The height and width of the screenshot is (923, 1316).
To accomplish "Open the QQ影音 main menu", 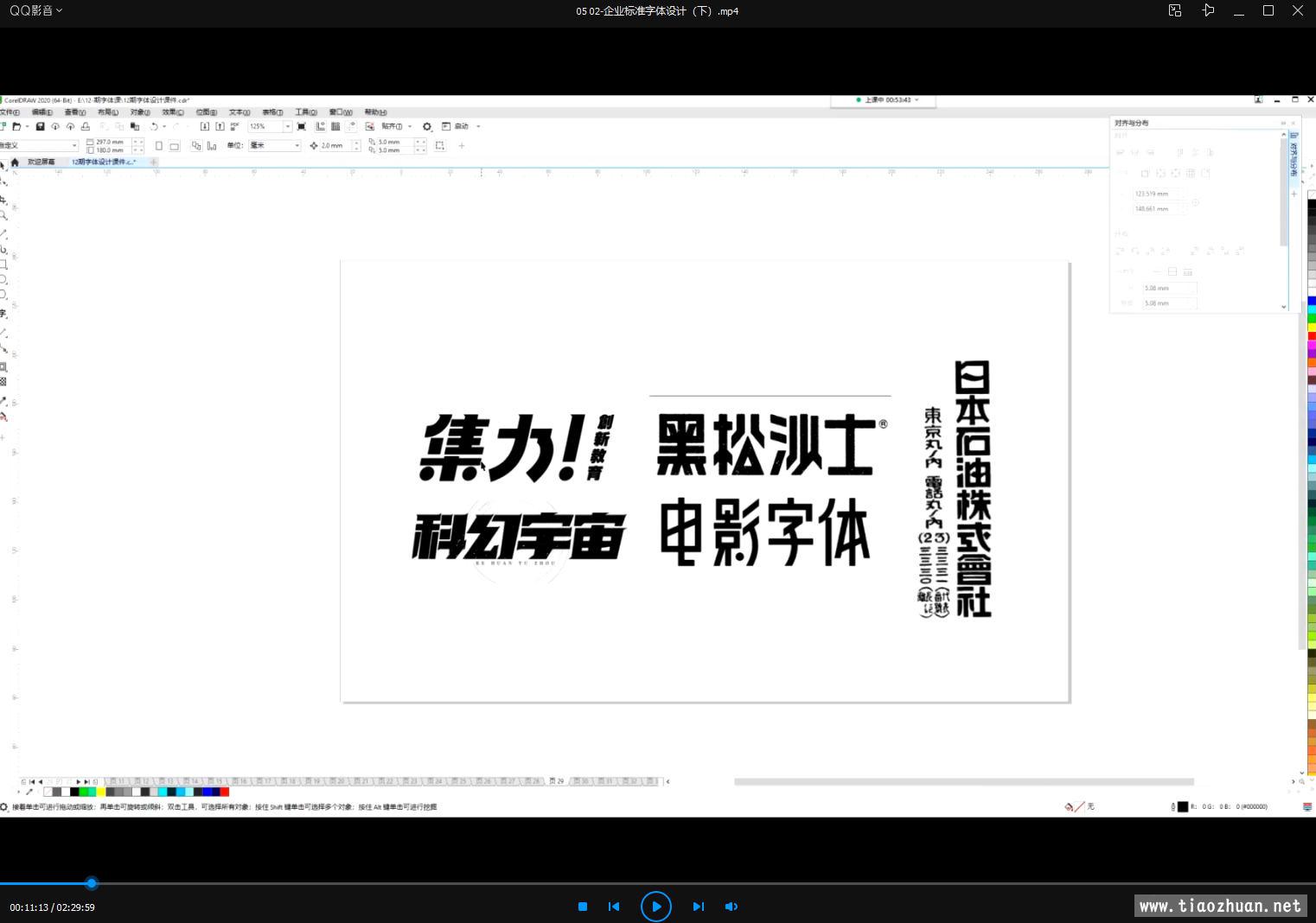I will point(35,10).
